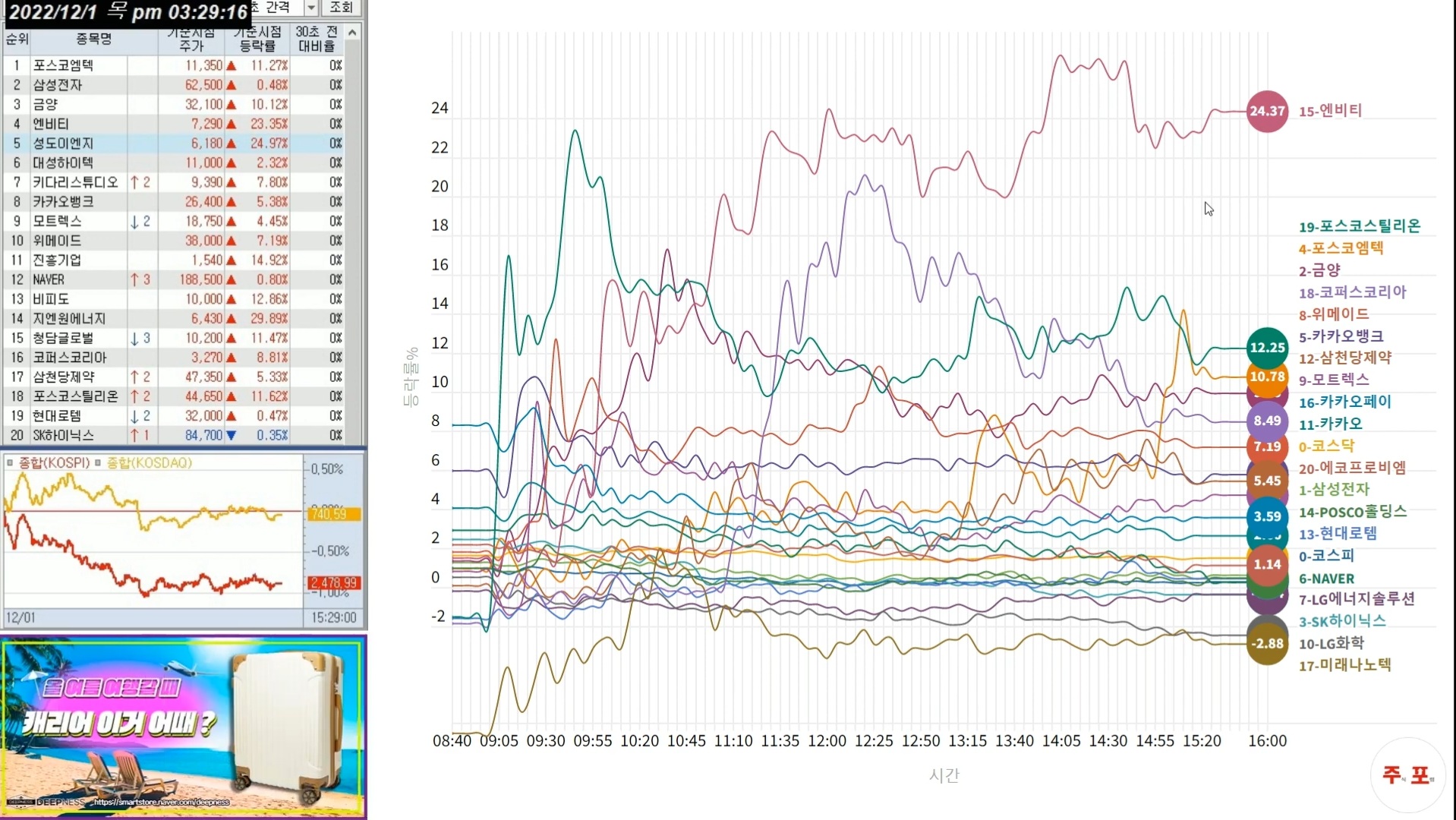Click the 13-현대로템 legend entry

(1338, 534)
